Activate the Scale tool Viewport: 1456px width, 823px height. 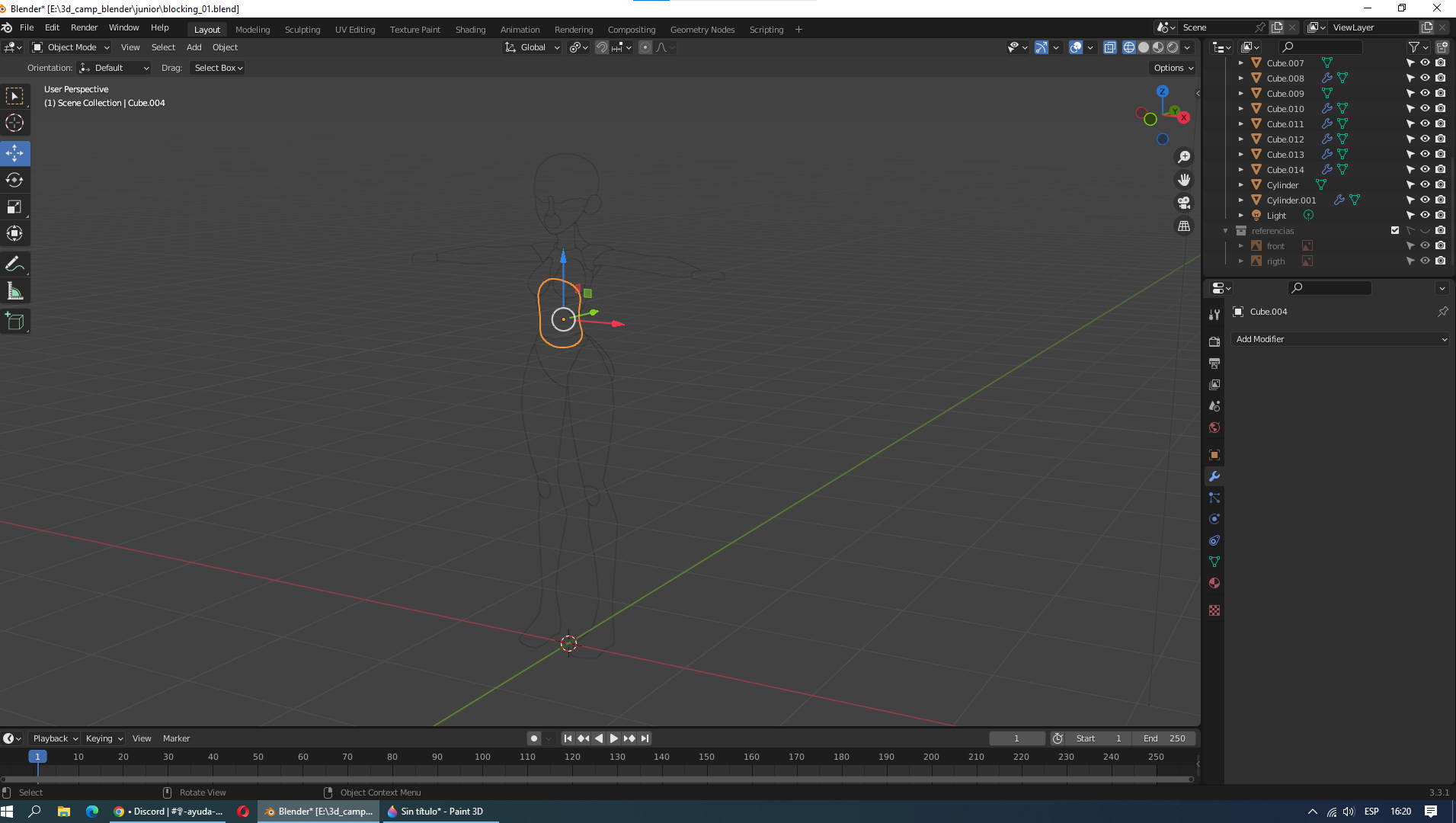[x=14, y=207]
